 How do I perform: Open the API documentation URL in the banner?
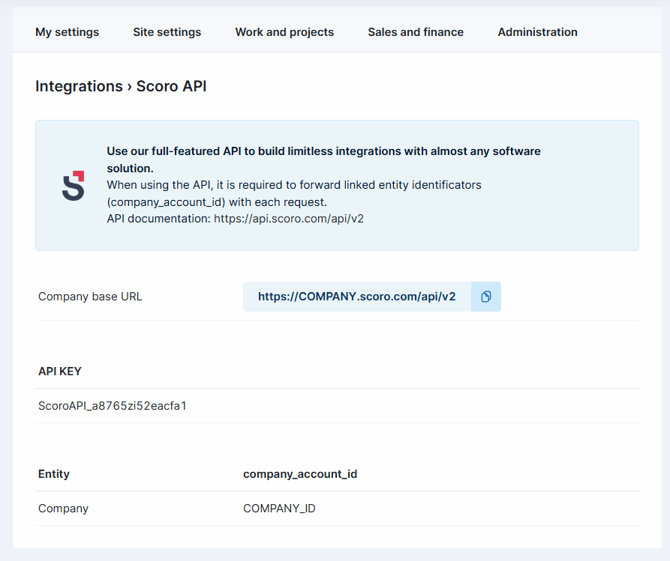[288, 218]
